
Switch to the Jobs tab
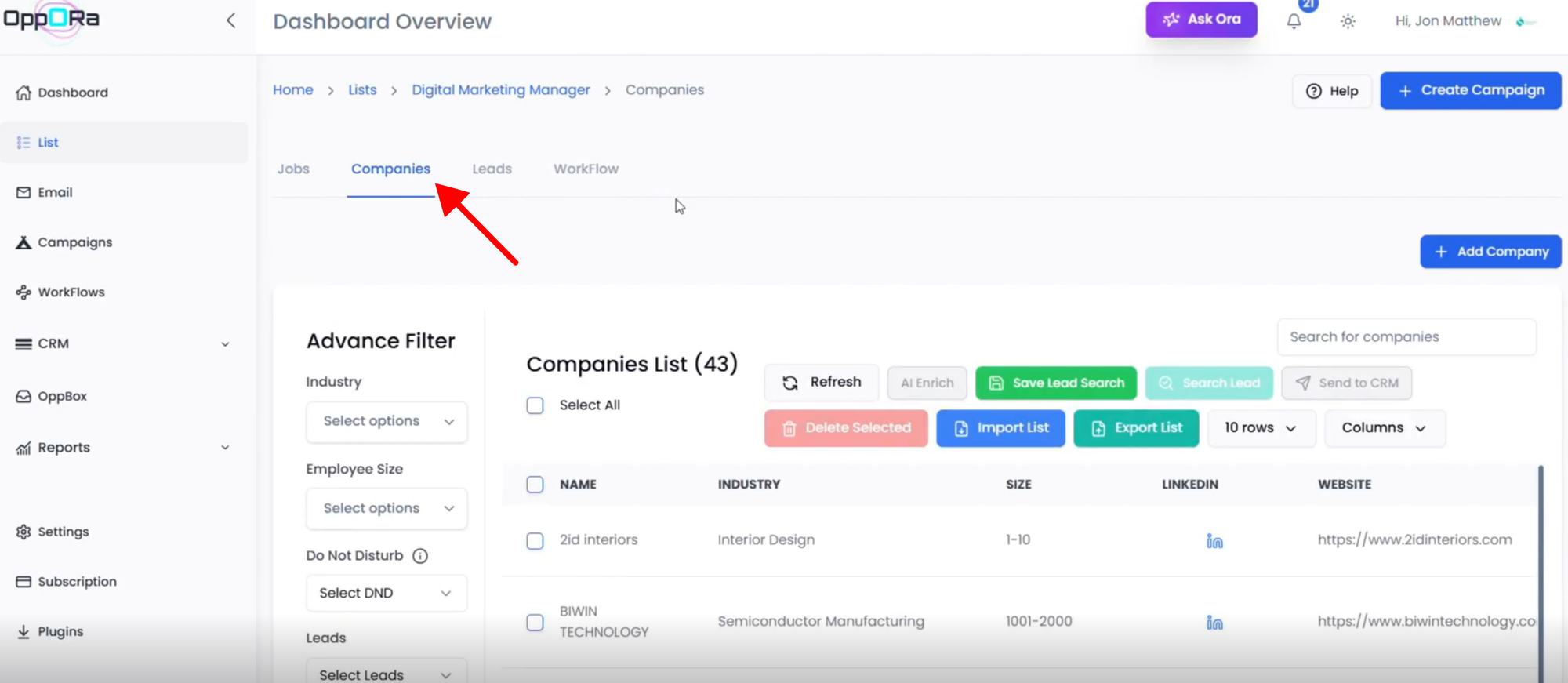[293, 169]
